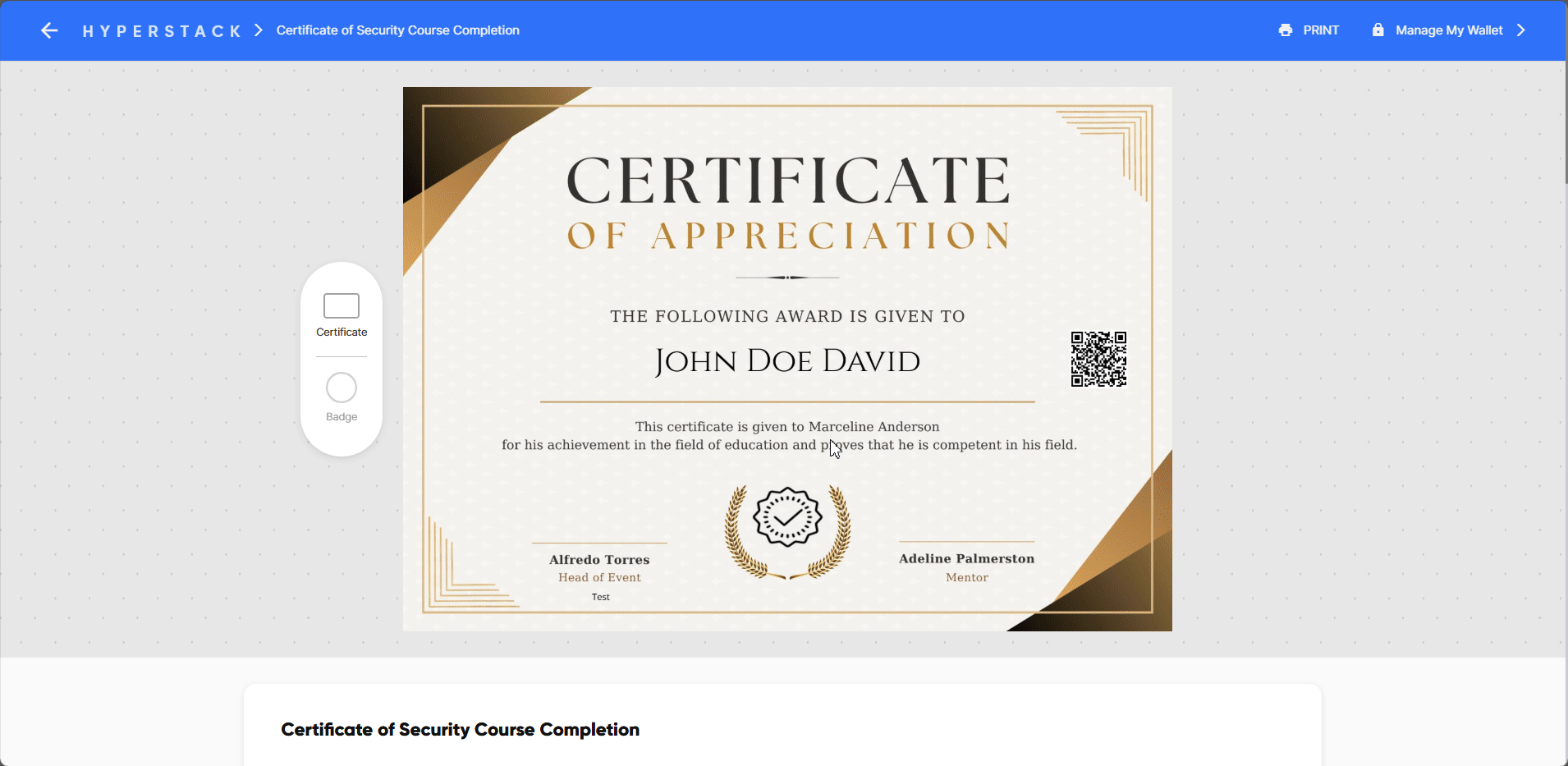The width and height of the screenshot is (1568, 766).
Task: Select the Certificate of Security Course Completion breadcrumb
Action: click(397, 30)
